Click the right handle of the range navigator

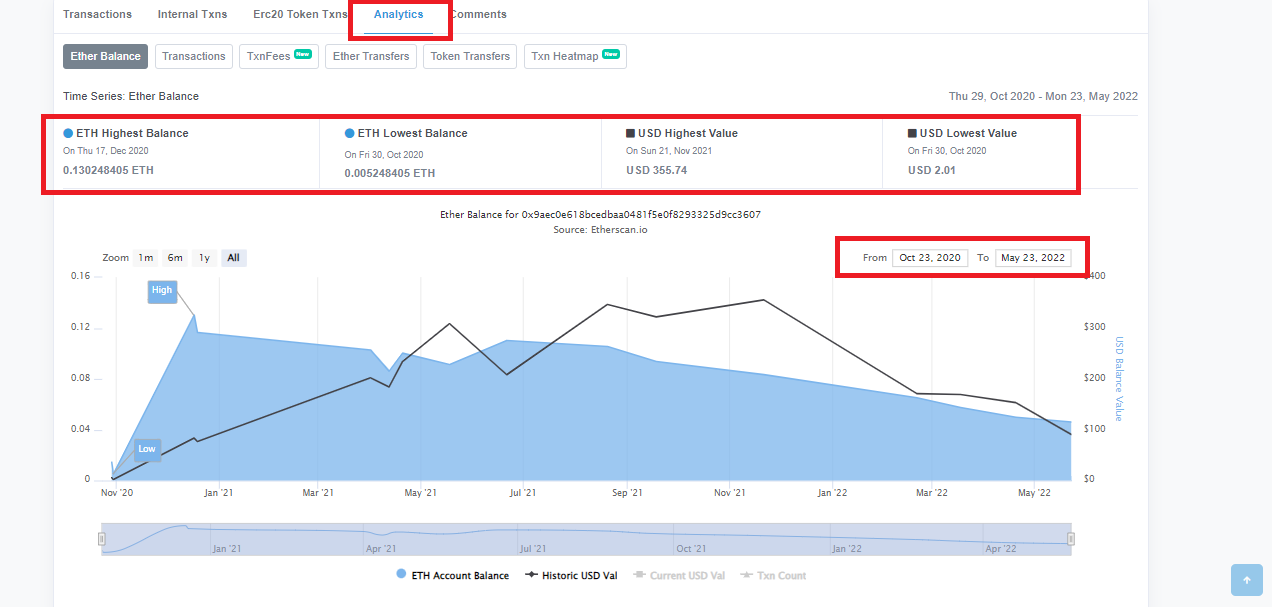tap(1071, 539)
